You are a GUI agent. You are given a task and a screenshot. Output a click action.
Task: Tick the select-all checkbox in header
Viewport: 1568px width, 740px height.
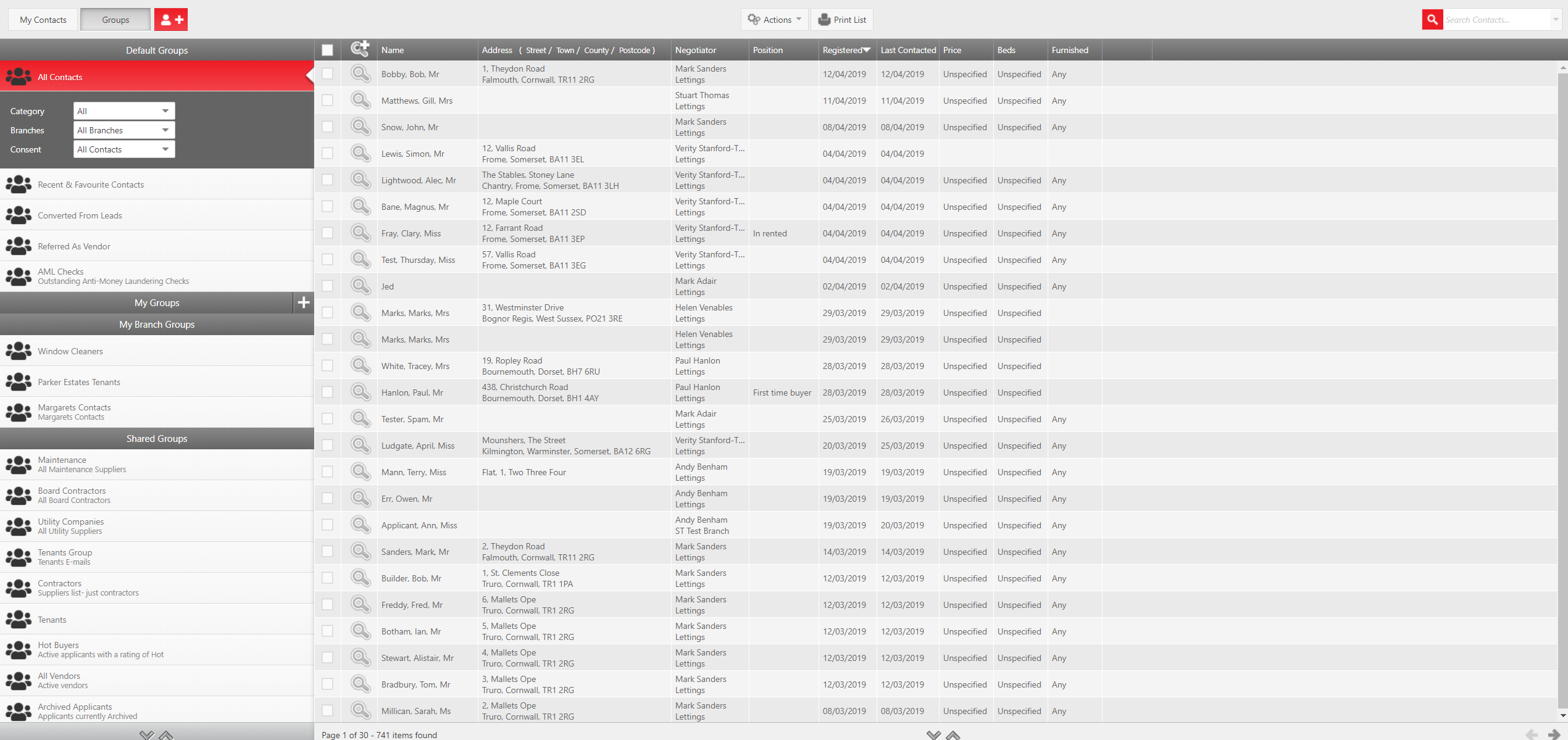click(327, 50)
